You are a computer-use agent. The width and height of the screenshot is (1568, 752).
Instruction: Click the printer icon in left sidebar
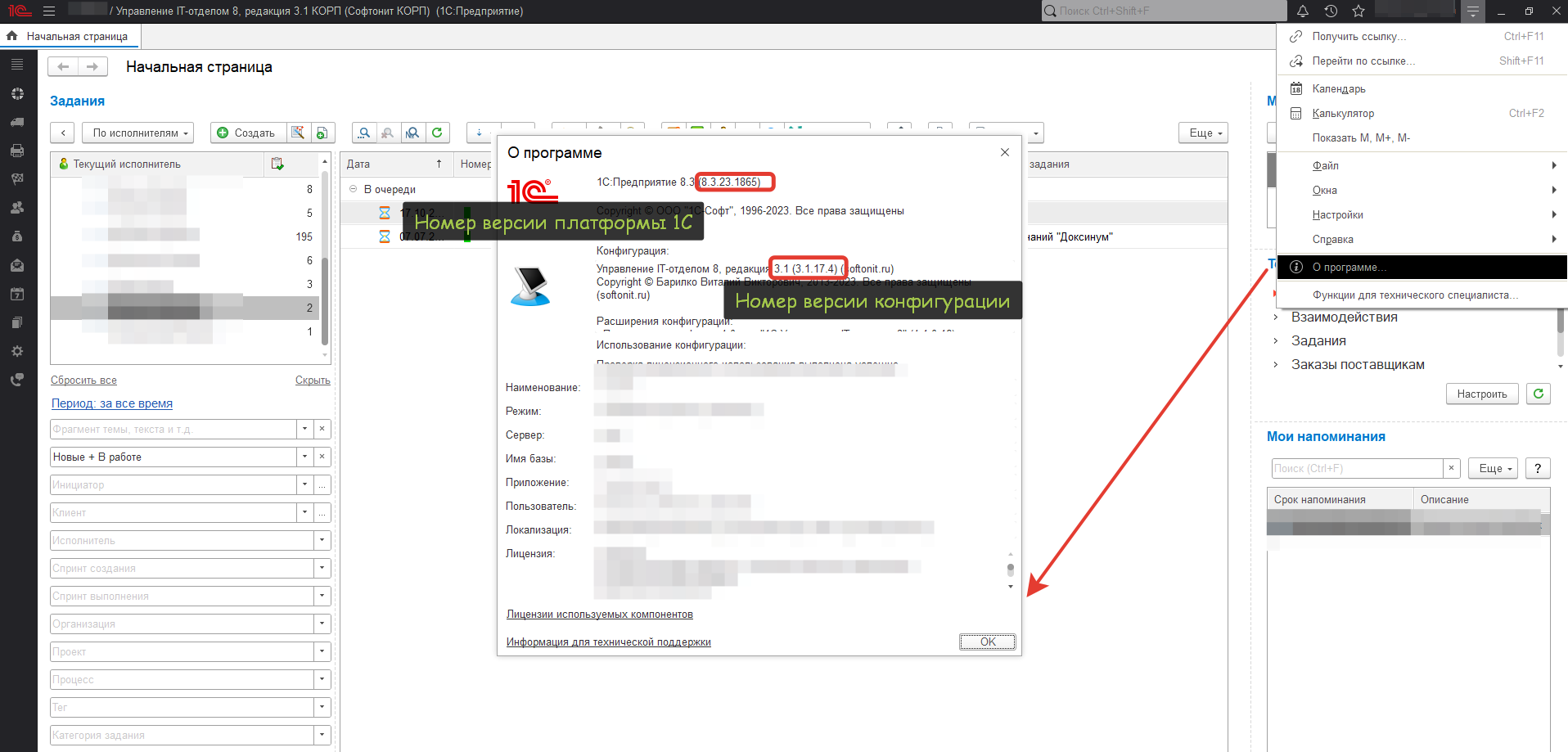[x=17, y=151]
